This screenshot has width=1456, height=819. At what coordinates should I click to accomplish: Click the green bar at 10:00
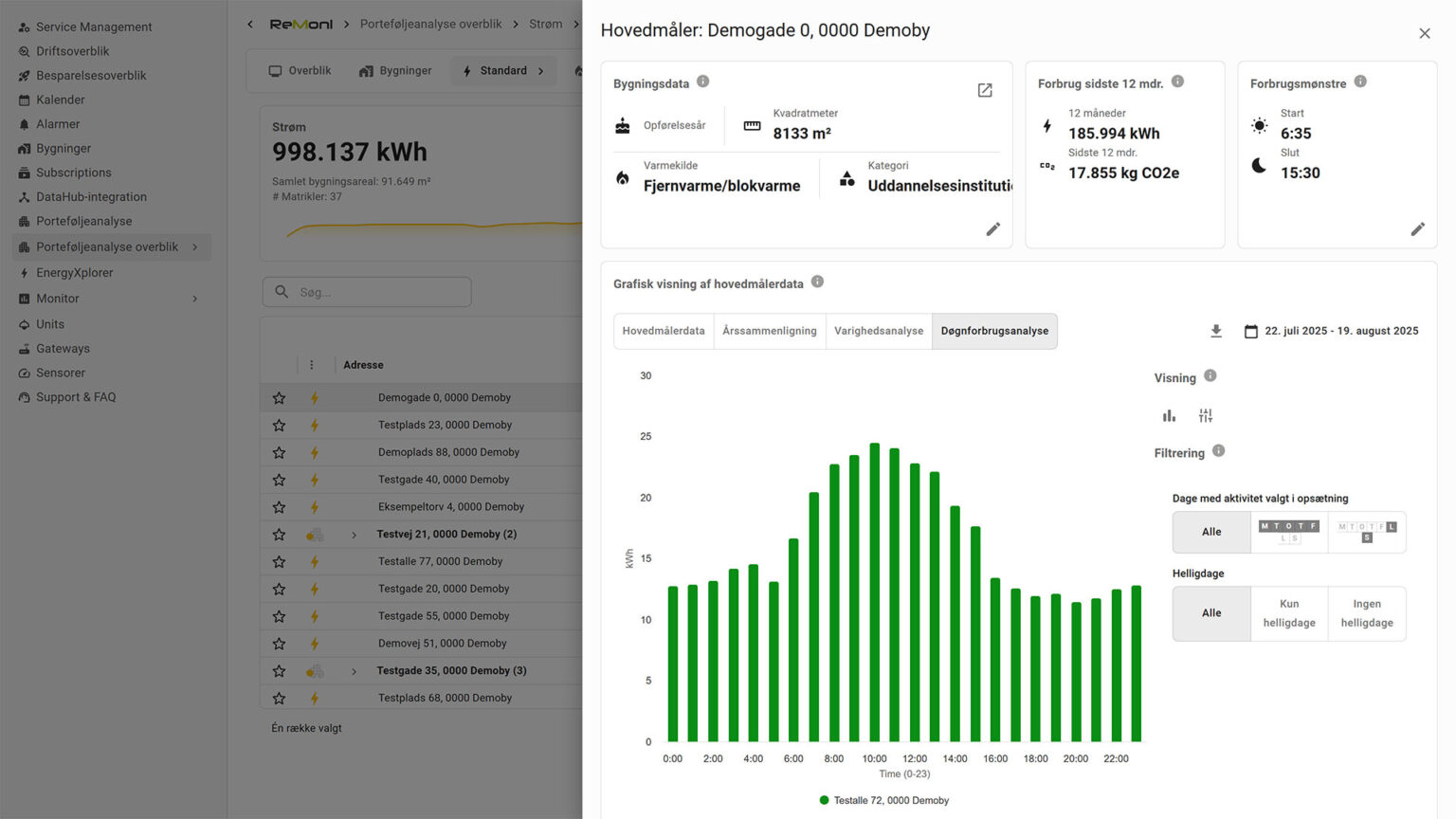pyautogui.click(x=874, y=592)
